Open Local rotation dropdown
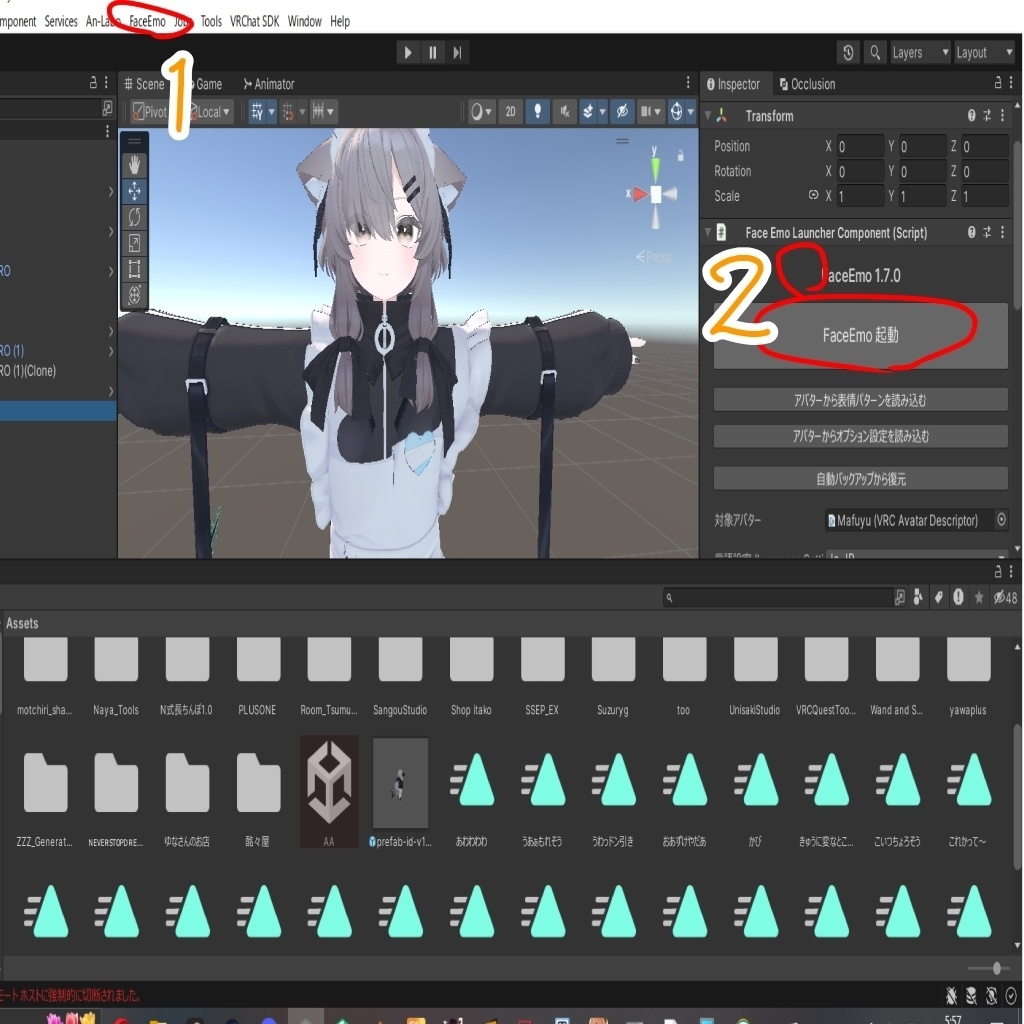Image resolution: width=1024 pixels, height=1024 pixels. [x=210, y=112]
